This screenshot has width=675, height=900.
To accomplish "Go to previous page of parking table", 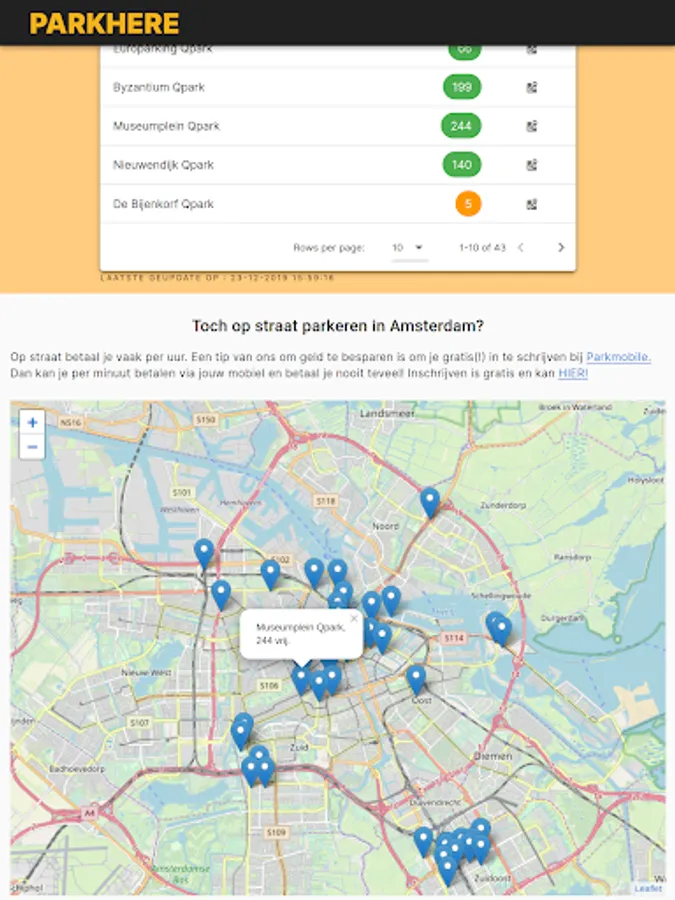I will 521,247.
